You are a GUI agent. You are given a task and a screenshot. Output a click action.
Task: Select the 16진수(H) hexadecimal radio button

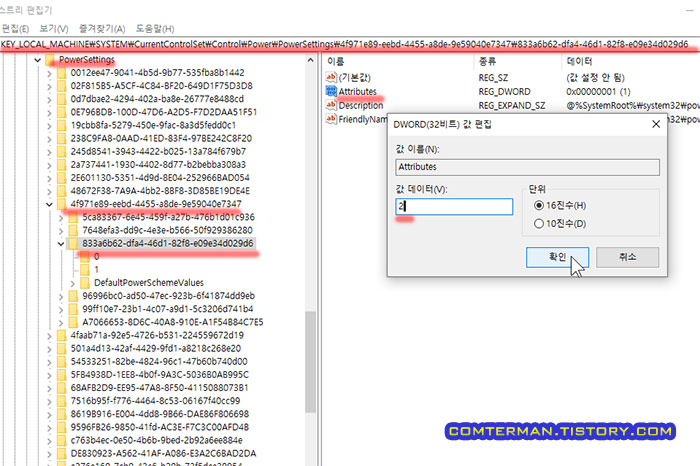[x=539, y=205]
